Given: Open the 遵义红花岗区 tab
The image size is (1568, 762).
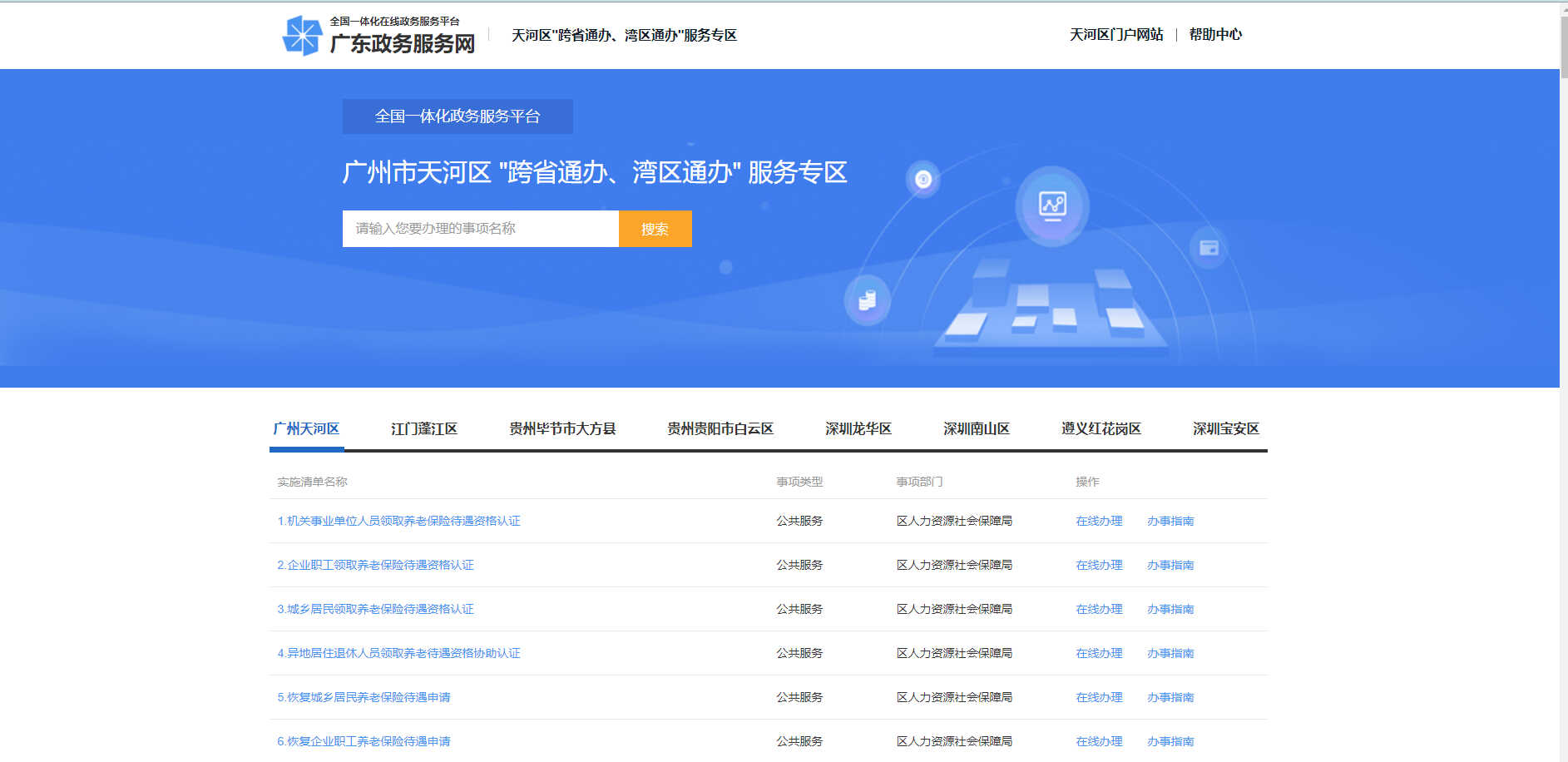Looking at the screenshot, I should pos(1101,429).
